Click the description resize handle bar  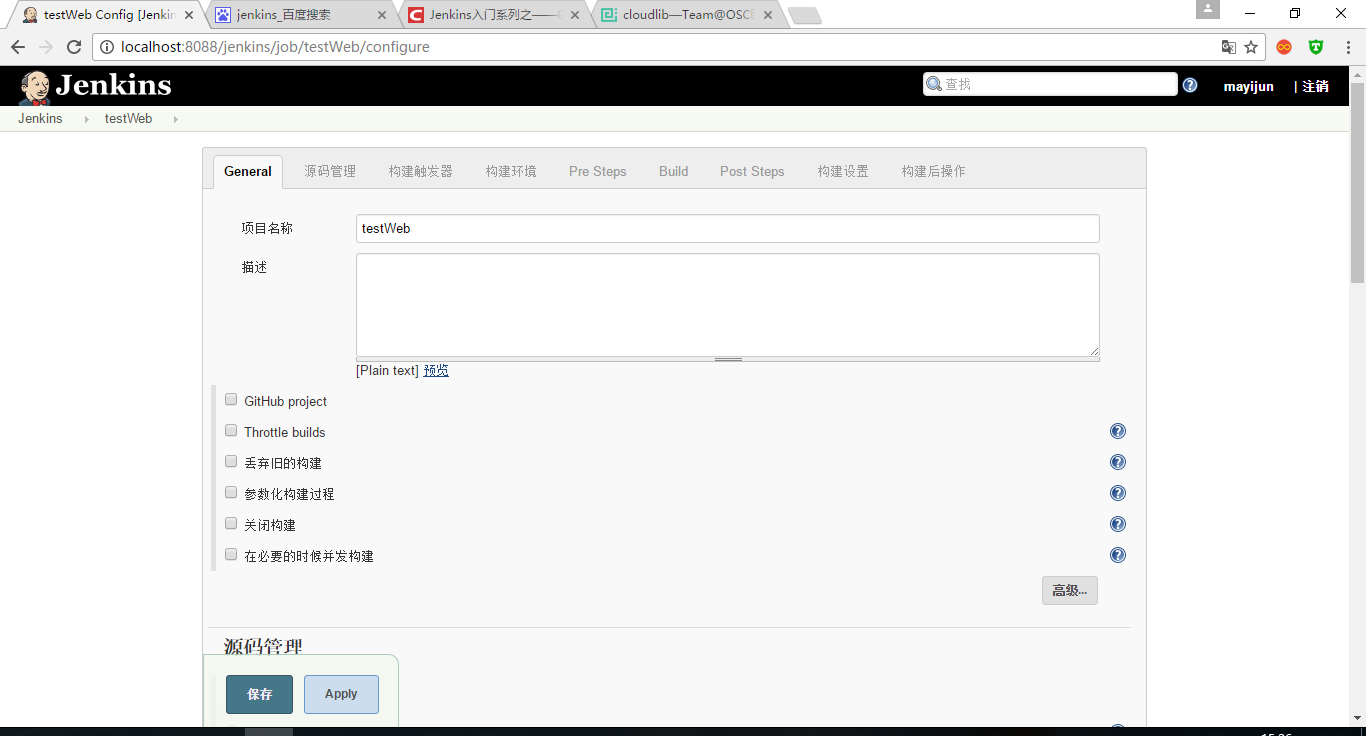coord(728,359)
